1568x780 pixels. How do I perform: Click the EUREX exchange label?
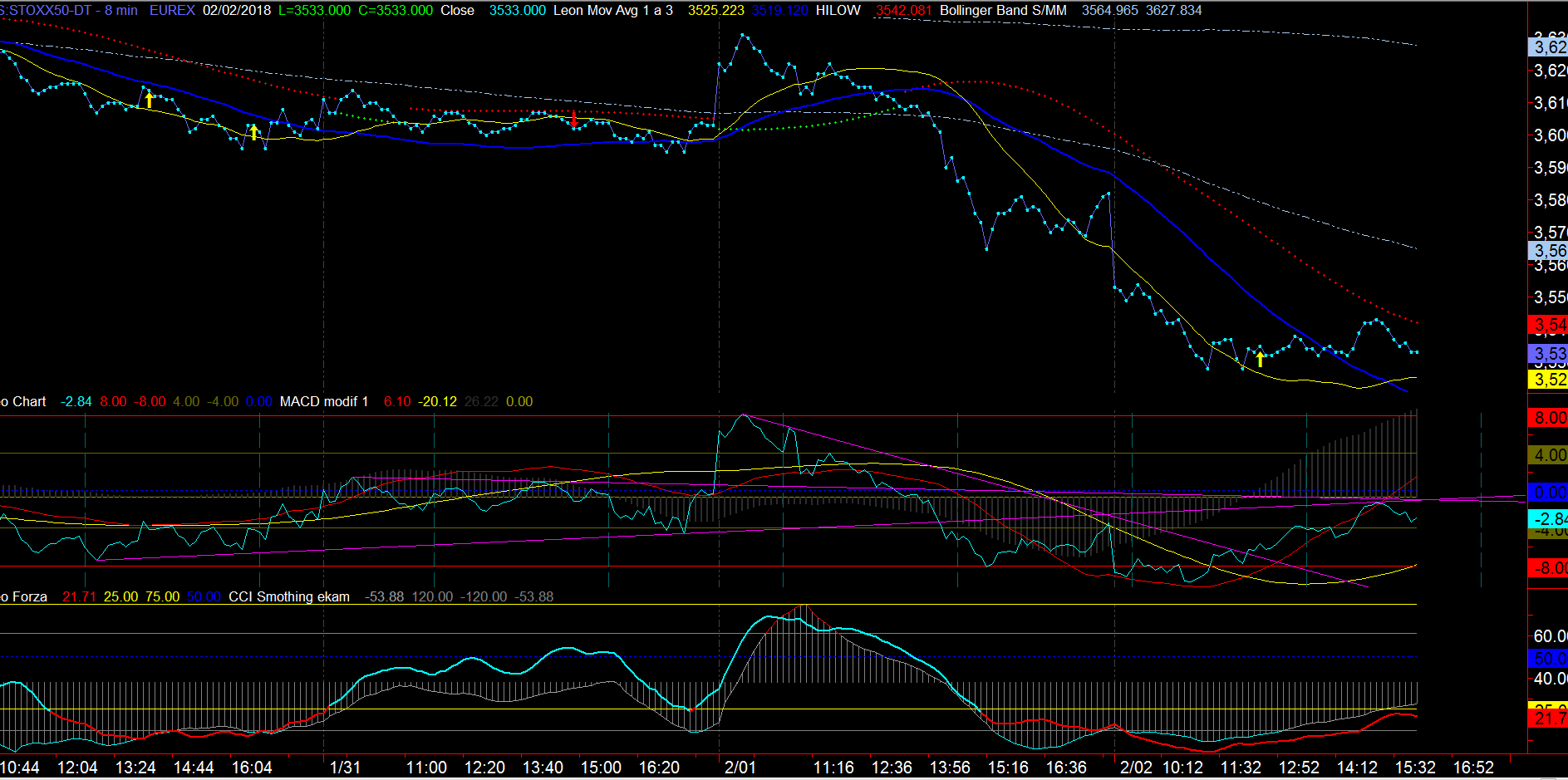coord(172,10)
